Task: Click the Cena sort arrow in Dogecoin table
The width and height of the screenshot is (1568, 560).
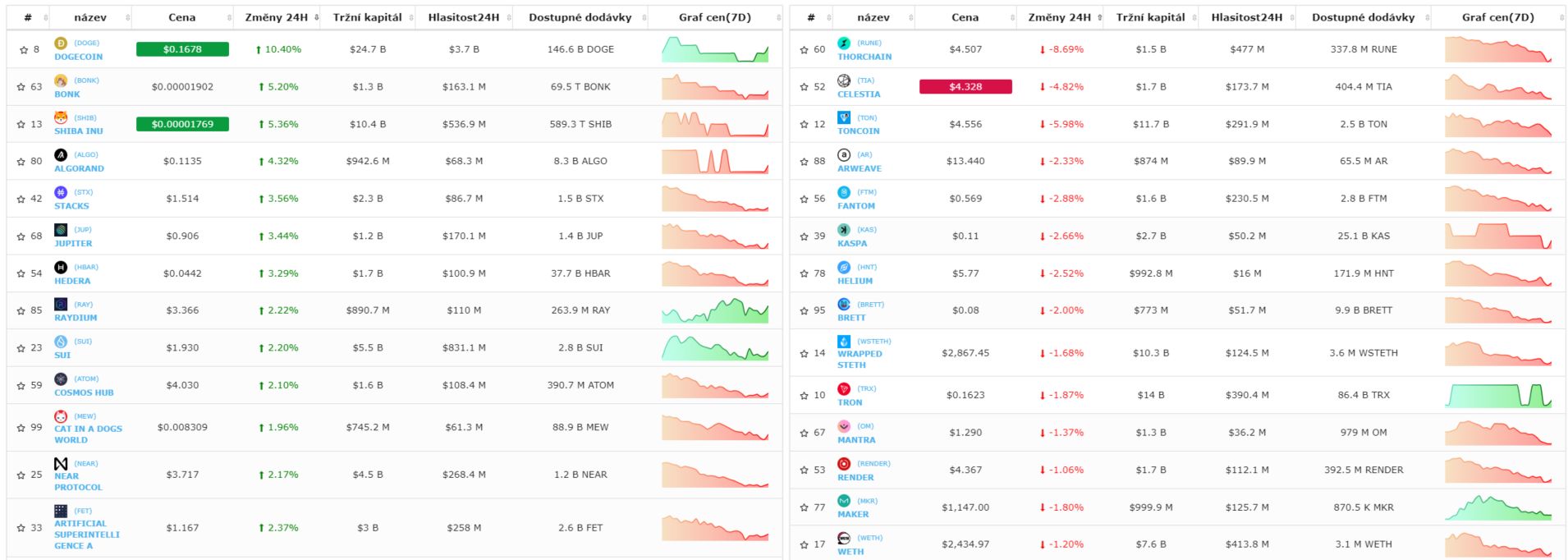Action: pyautogui.click(x=230, y=17)
